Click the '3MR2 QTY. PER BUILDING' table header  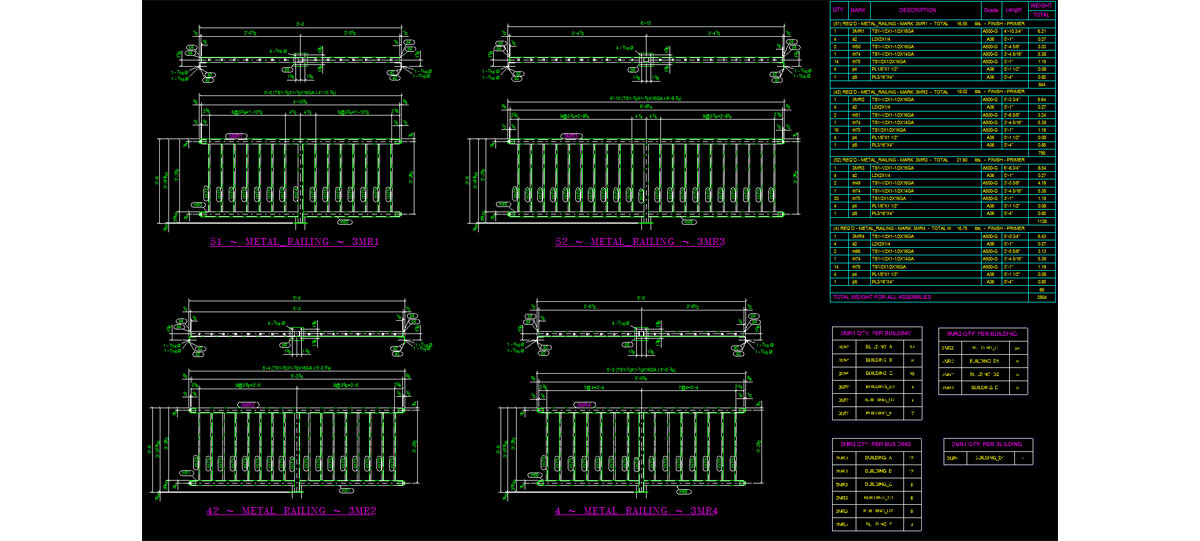pos(982,333)
